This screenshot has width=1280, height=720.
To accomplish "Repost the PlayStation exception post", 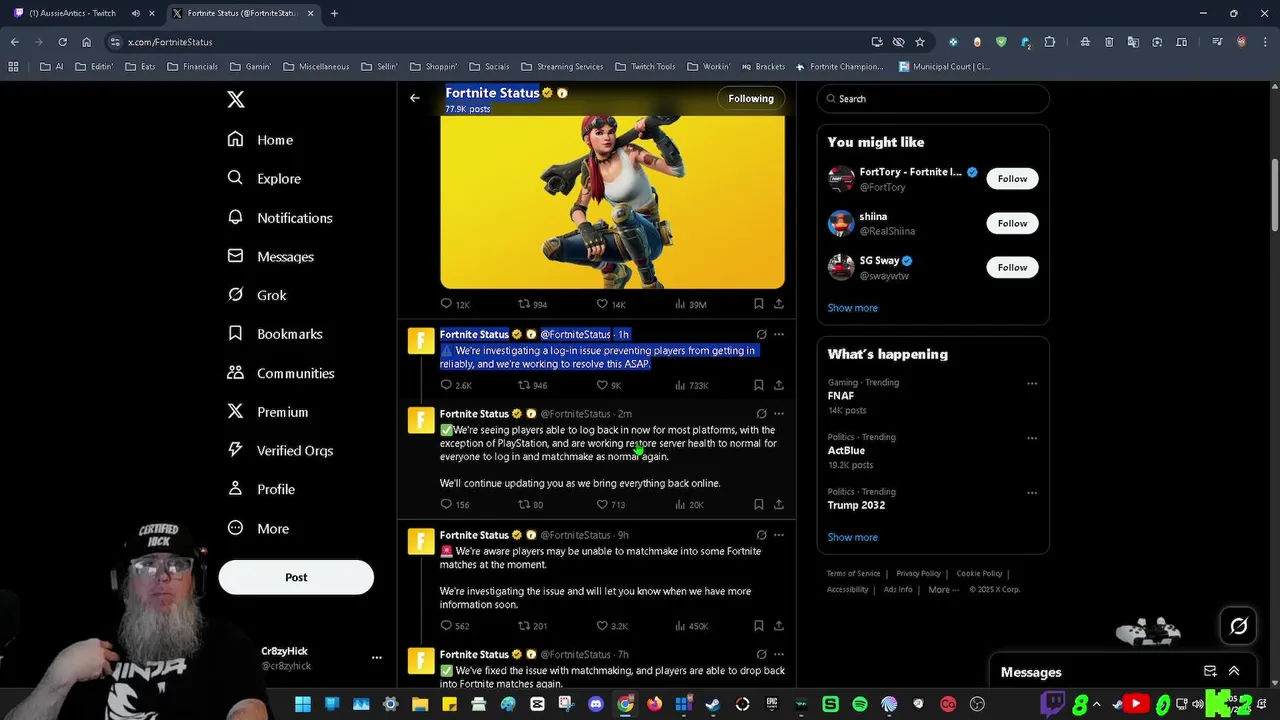I will [523, 504].
